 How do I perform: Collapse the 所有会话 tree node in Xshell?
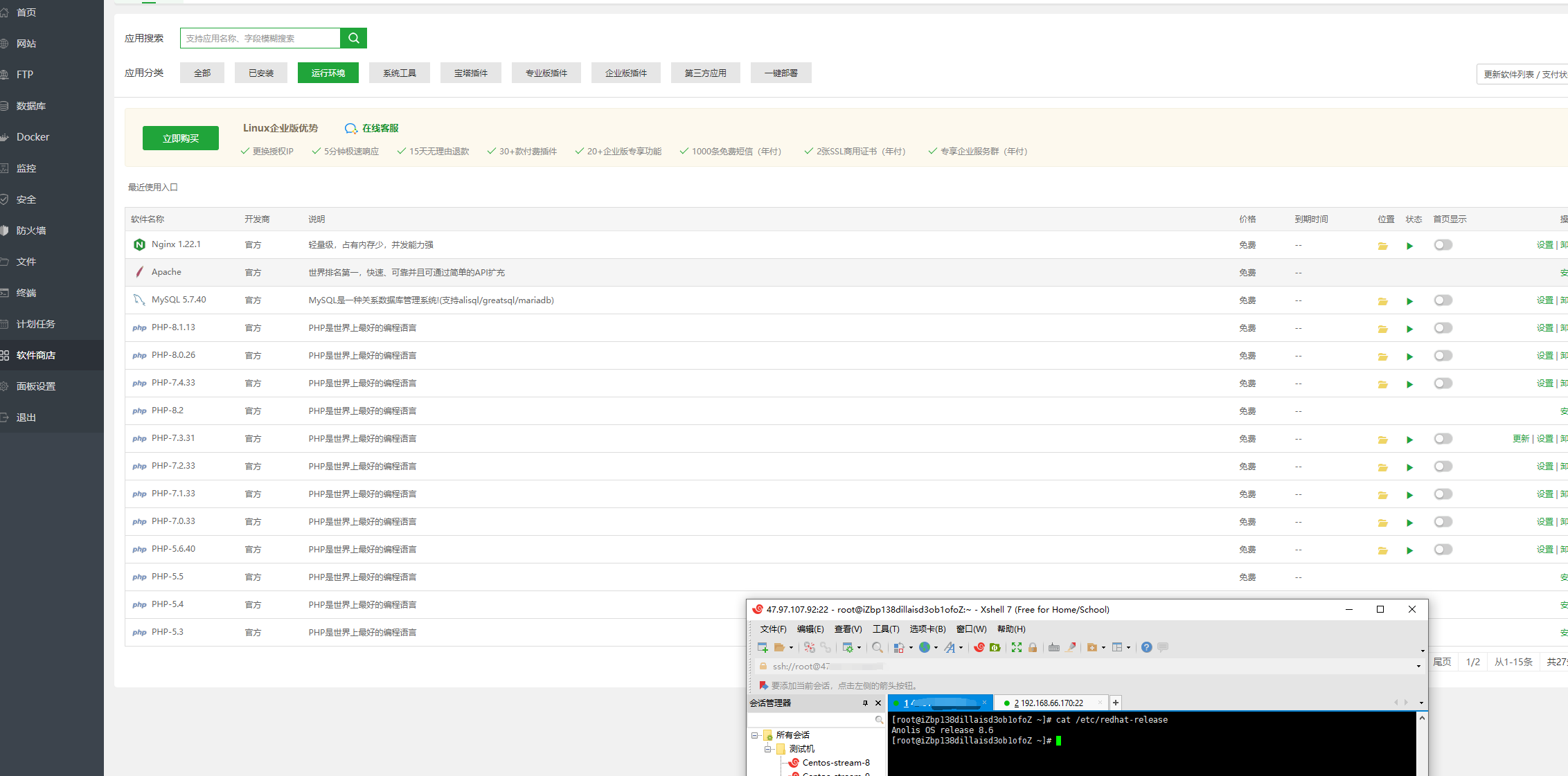[x=755, y=735]
